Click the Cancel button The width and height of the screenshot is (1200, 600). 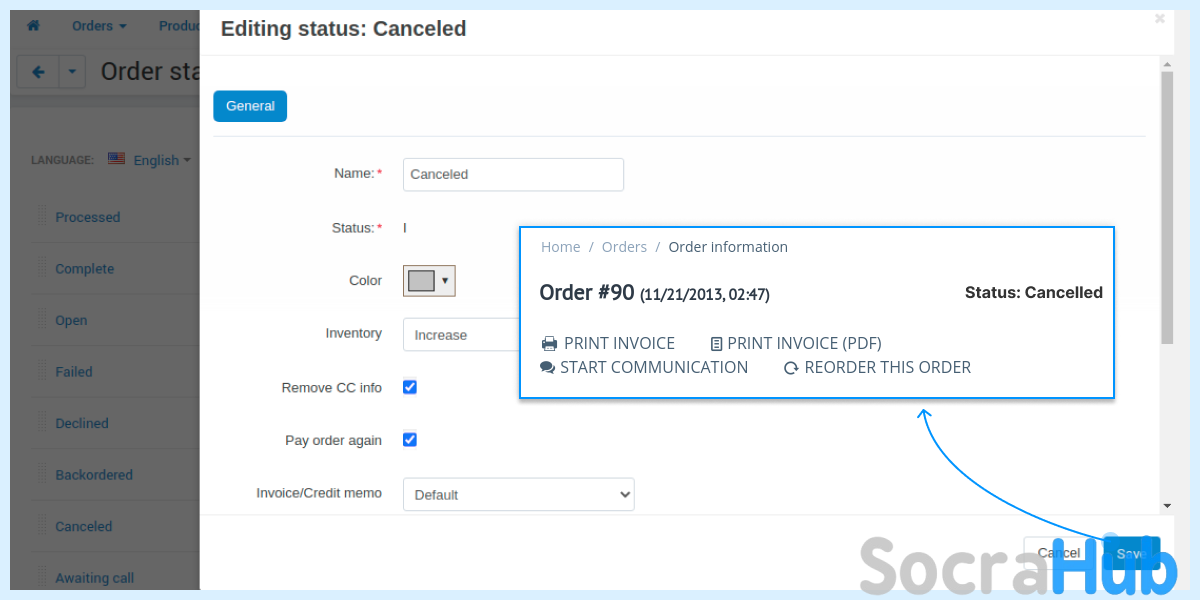[x=1058, y=553]
